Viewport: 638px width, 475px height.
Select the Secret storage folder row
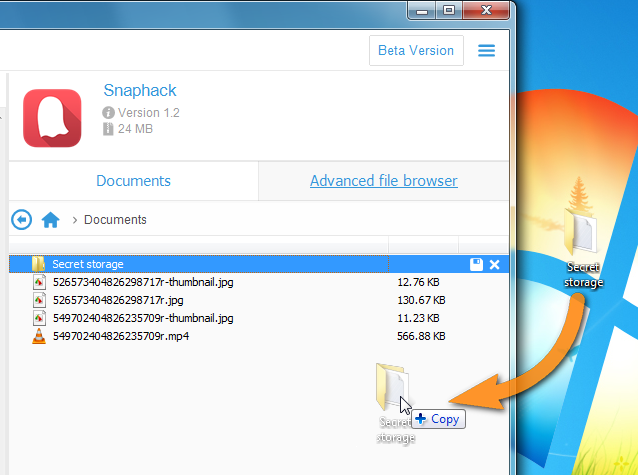(259, 264)
